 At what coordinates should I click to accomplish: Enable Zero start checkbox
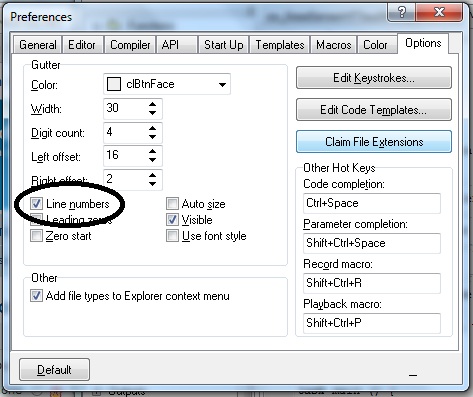click(36, 235)
